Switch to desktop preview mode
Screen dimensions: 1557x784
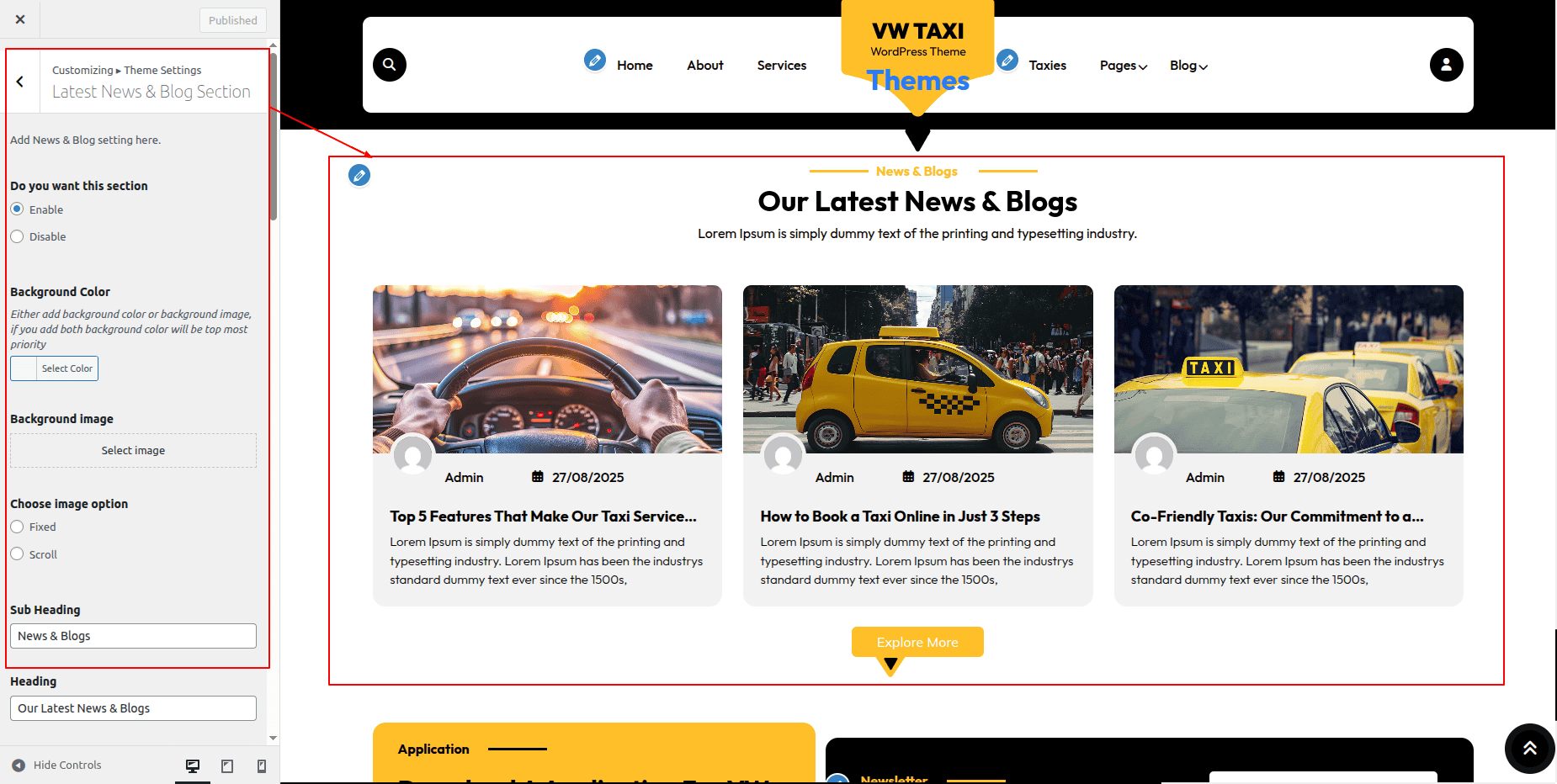(x=193, y=765)
